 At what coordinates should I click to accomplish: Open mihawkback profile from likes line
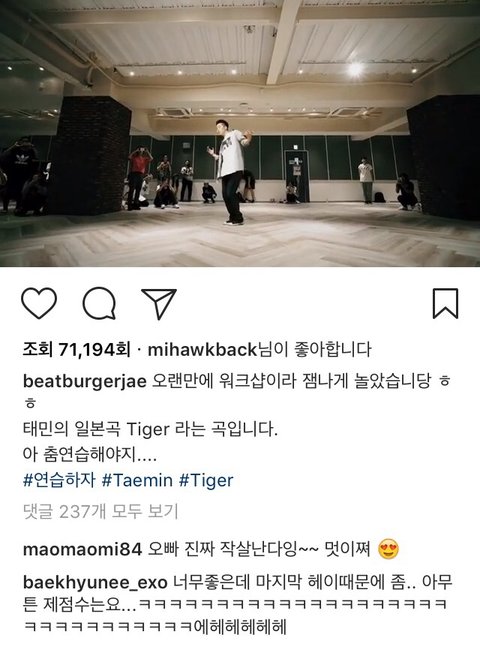(x=203, y=350)
